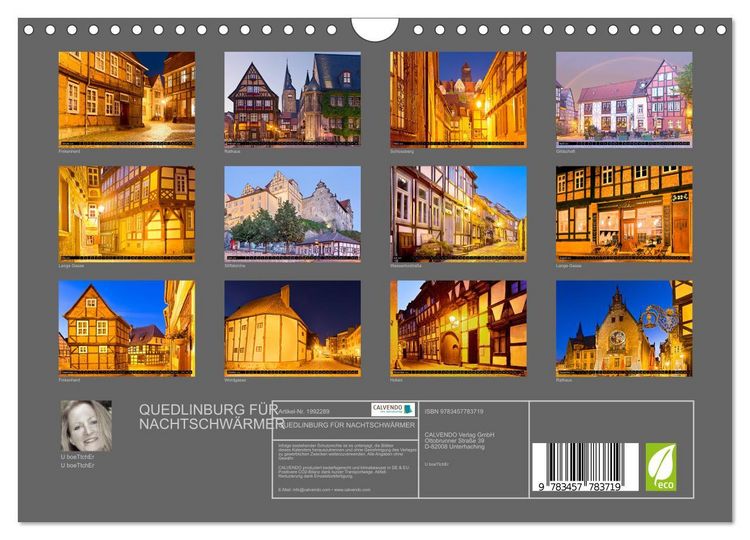Viewport: 750px width, 540px height.
Task: Click the CALVENDO Verlag GmbH address line
Action: point(460,435)
